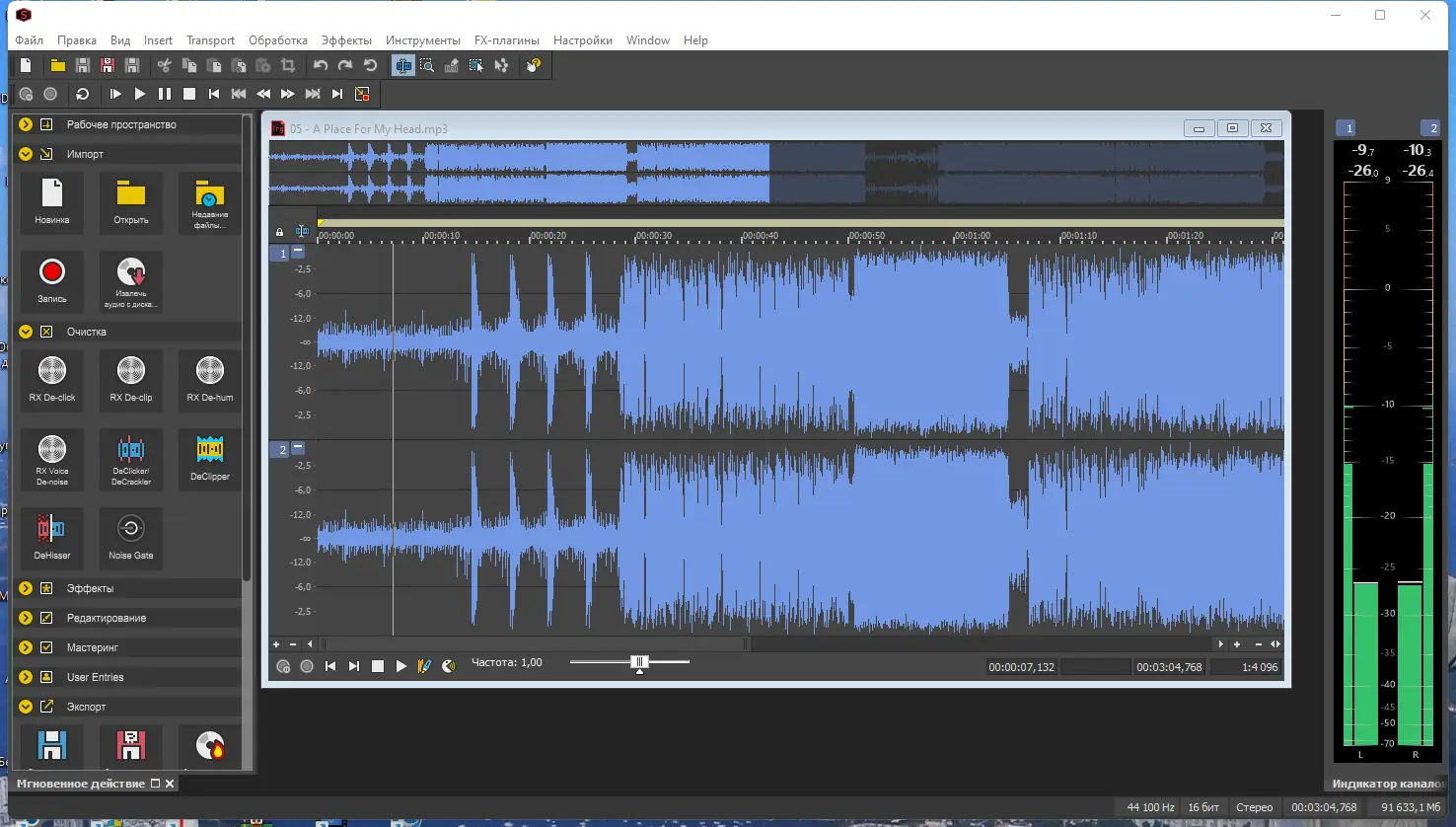This screenshot has width=1456, height=827.
Task: Open Недавние файлы recent files tile
Action: coord(210,202)
